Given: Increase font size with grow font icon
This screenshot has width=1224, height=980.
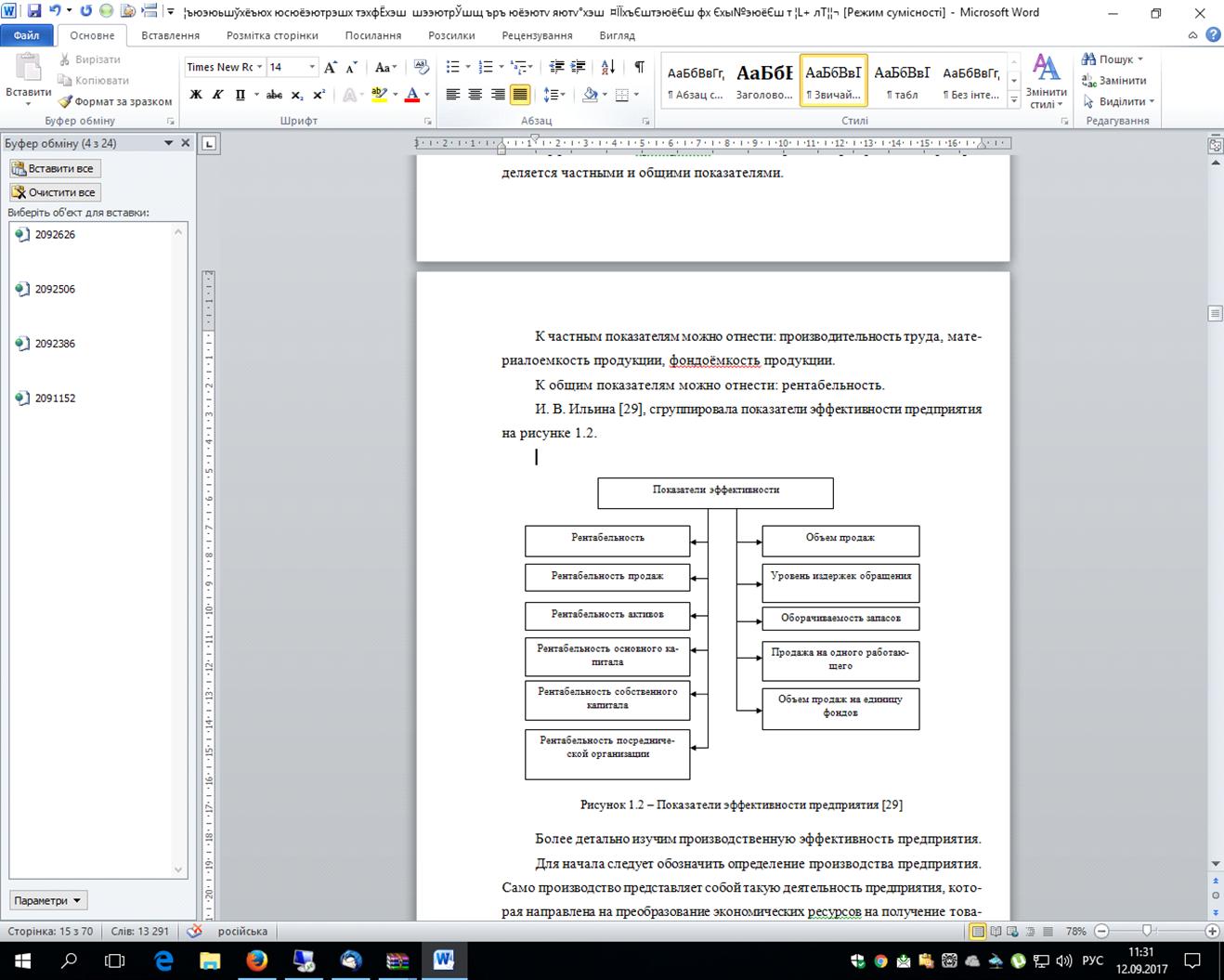Looking at the screenshot, I should click(x=331, y=67).
